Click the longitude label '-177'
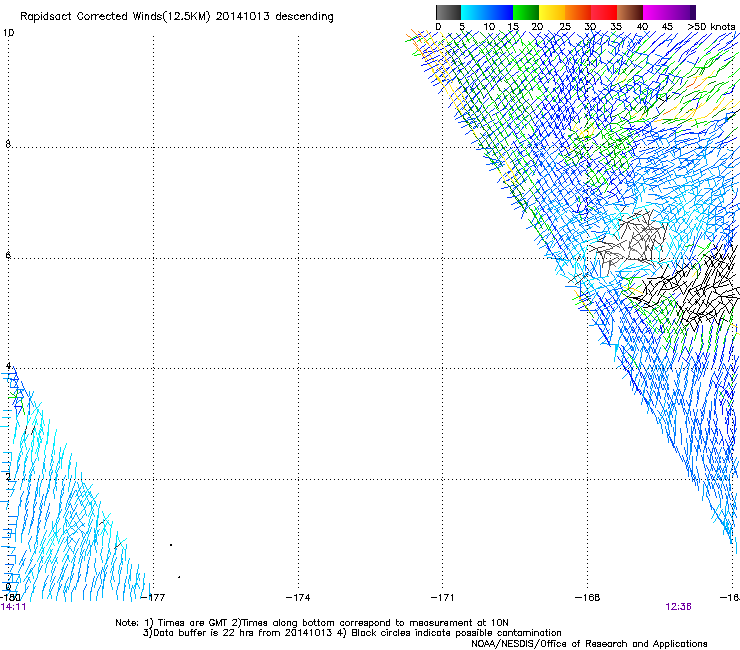The height and width of the screenshot is (650, 740). point(153,598)
